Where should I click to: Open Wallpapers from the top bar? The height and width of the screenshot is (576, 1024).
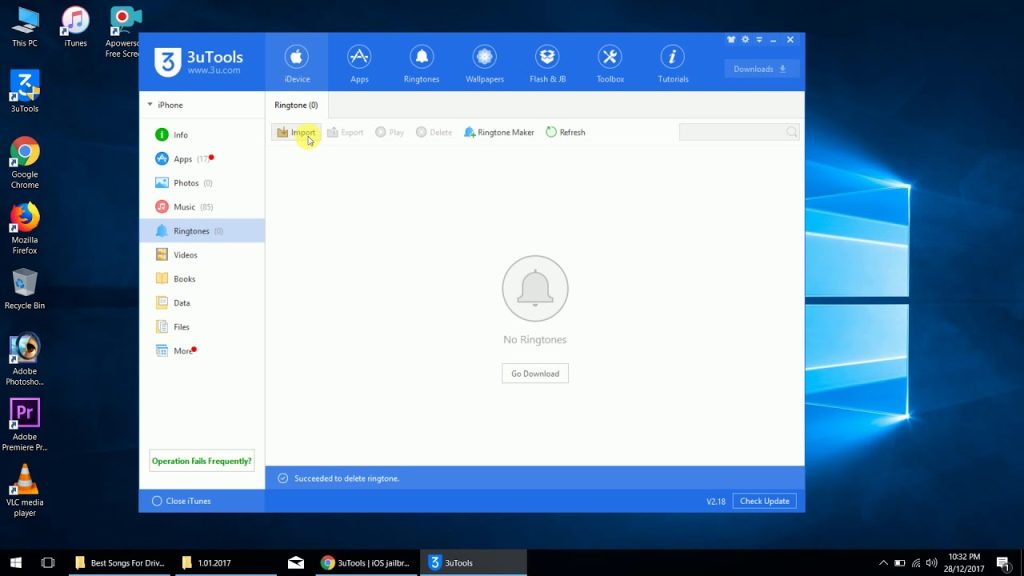click(484, 64)
